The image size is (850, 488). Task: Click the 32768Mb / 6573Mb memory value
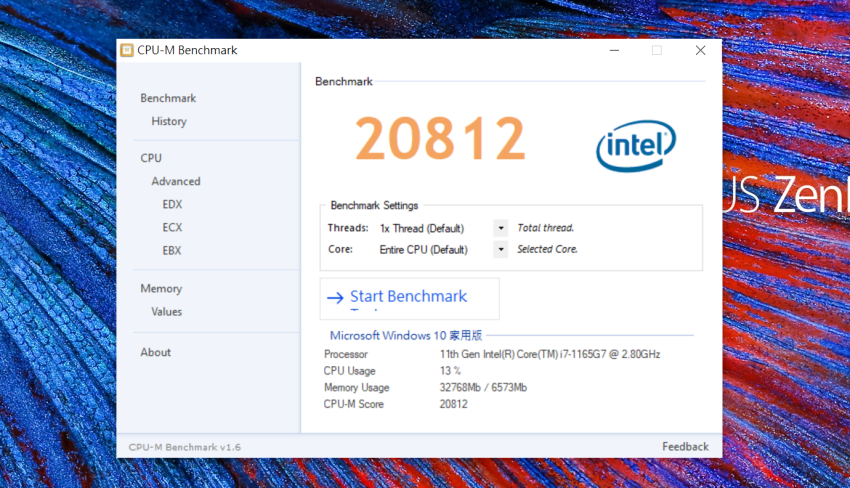483,388
